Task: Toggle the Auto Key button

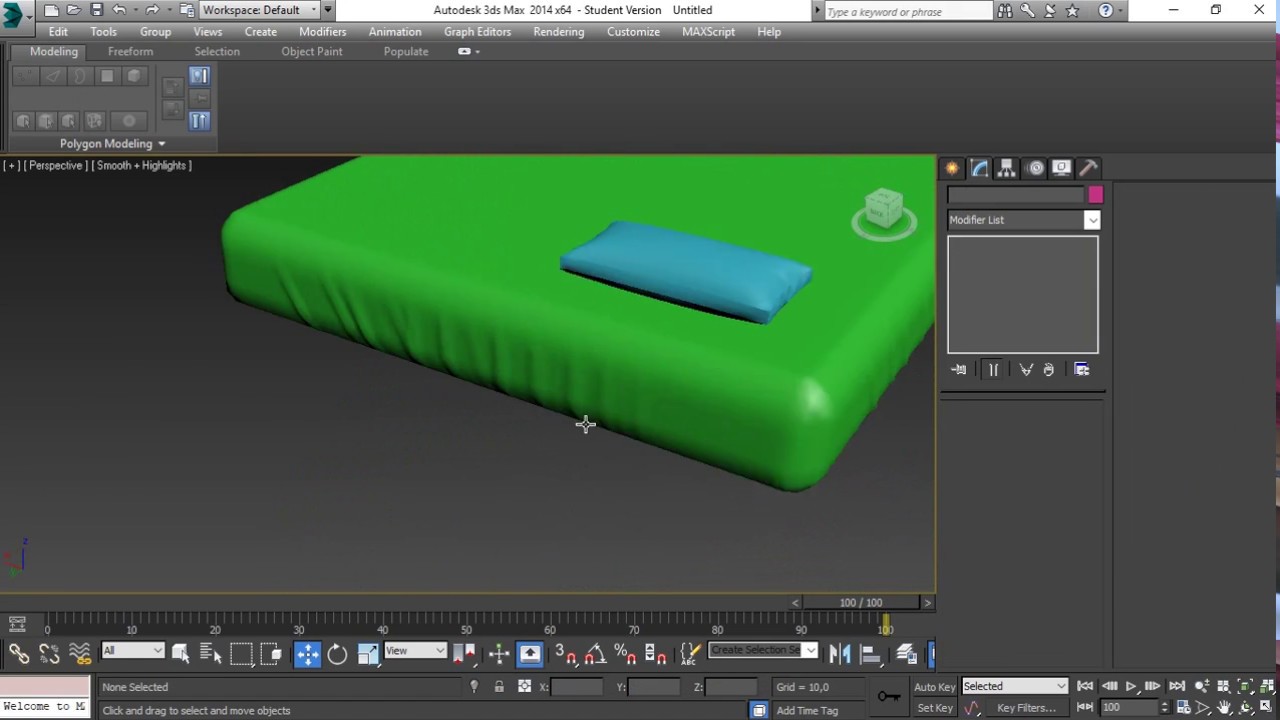Action: tap(935, 687)
